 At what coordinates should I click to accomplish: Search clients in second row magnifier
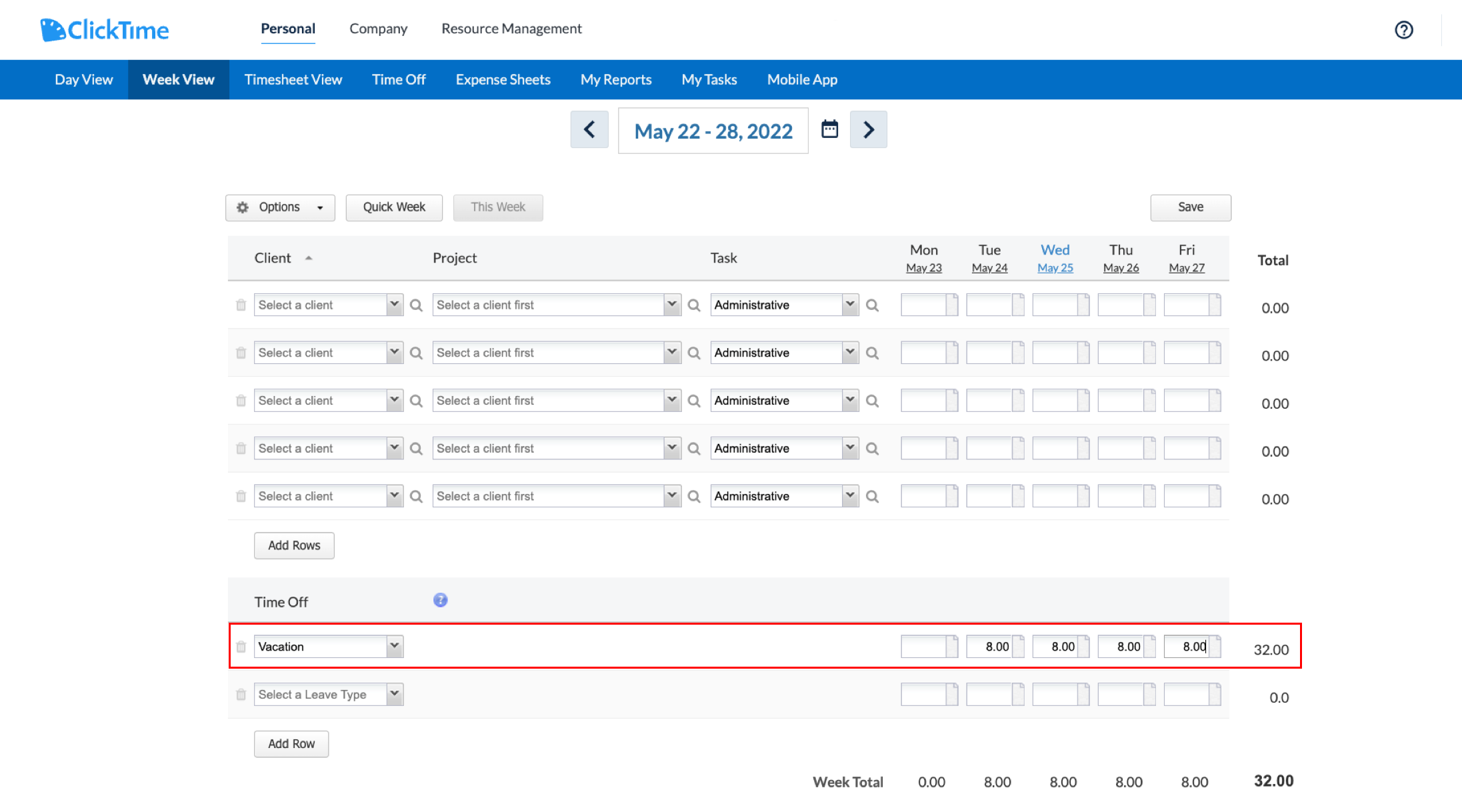coord(416,353)
